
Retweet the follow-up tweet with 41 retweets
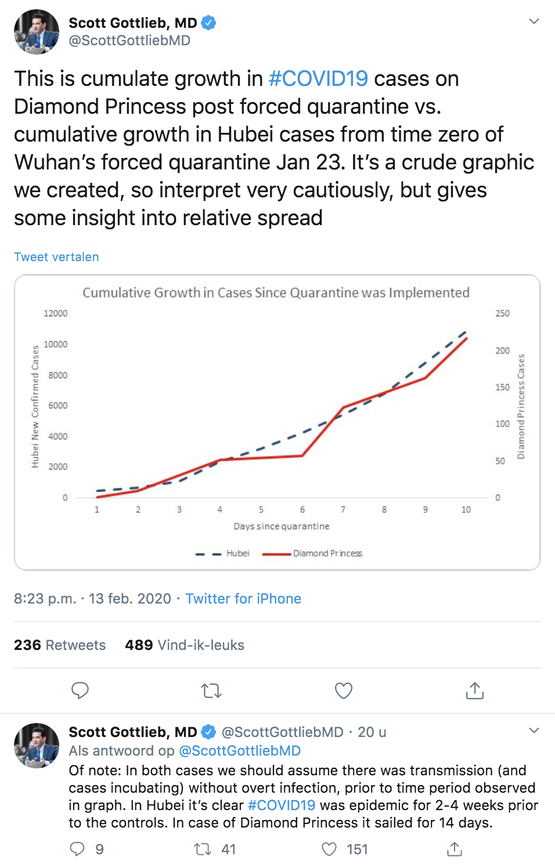click(203, 849)
